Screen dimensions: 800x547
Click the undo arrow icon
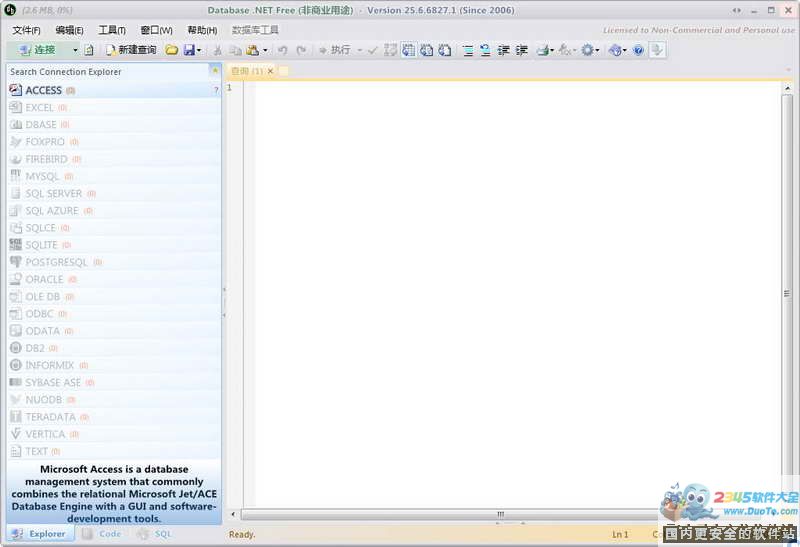click(x=283, y=50)
